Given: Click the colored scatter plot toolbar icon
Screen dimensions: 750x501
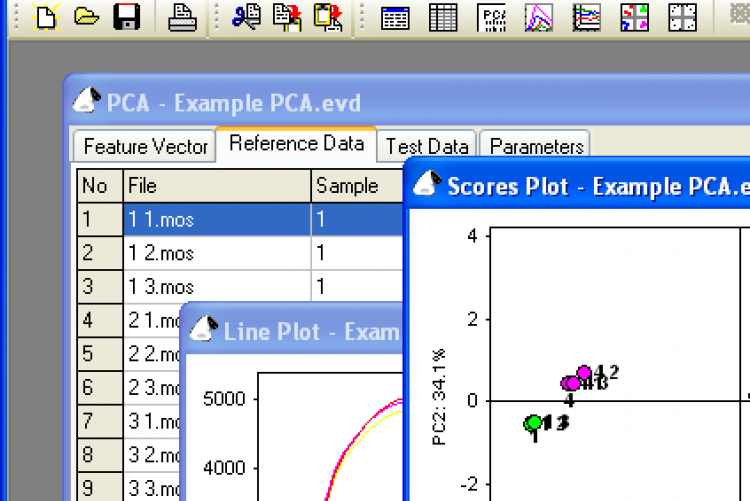Looking at the screenshot, I should pos(635,17).
